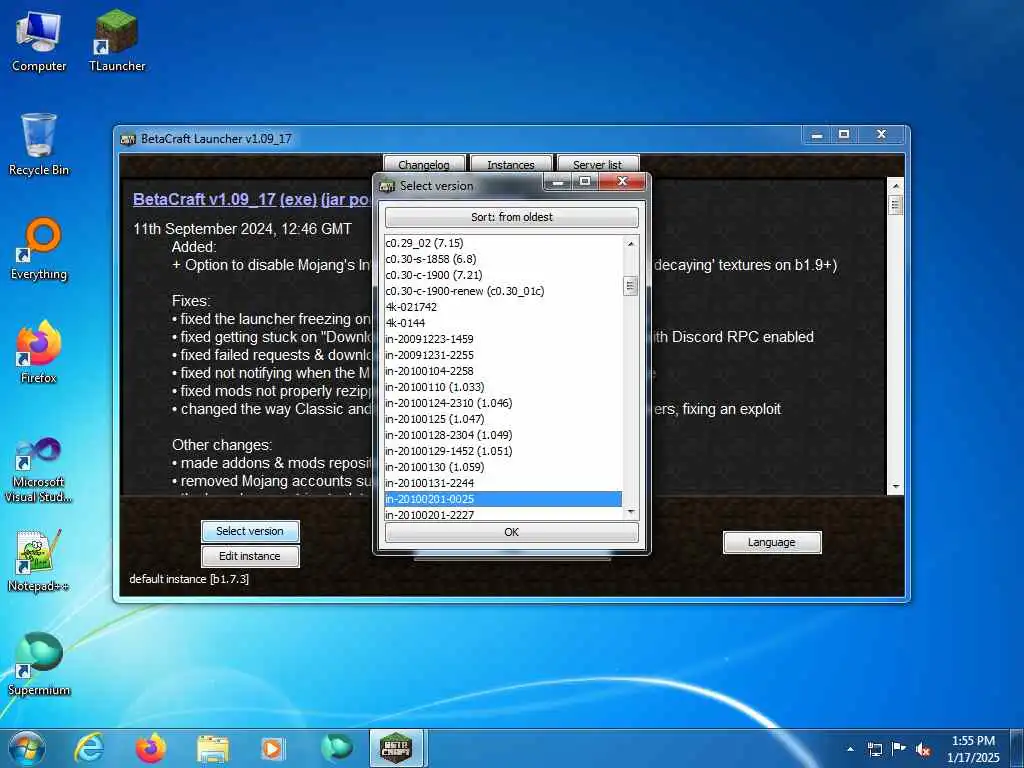This screenshot has height=768, width=1024.
Task: Click the muted volume tray icon
Action: (923, 749)
